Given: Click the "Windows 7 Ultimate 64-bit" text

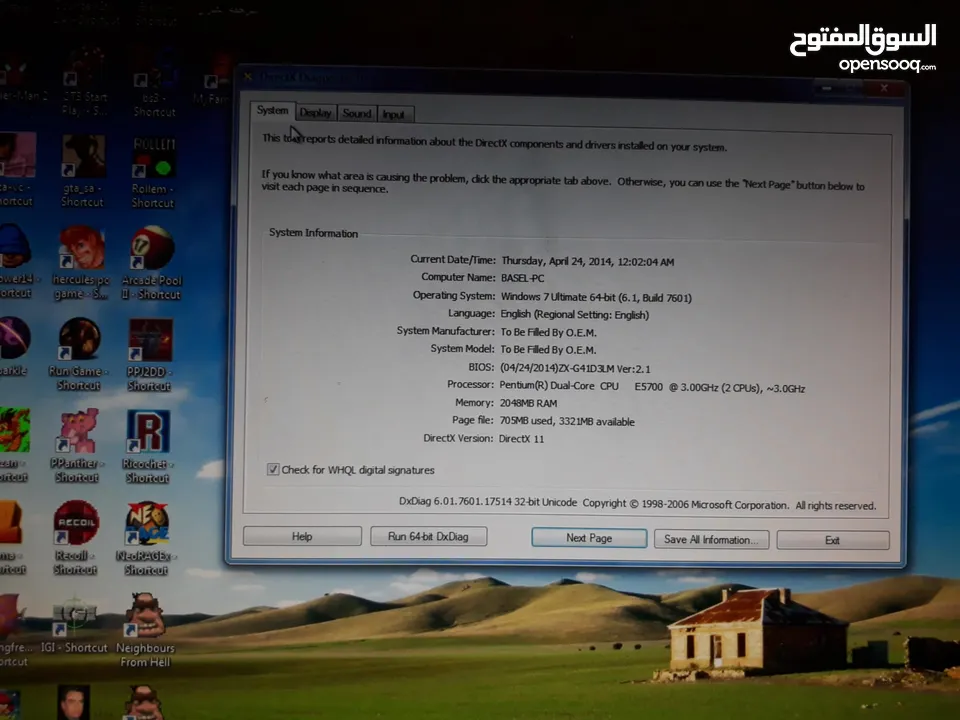Looking at the screenshot, I should click(558, 297).
